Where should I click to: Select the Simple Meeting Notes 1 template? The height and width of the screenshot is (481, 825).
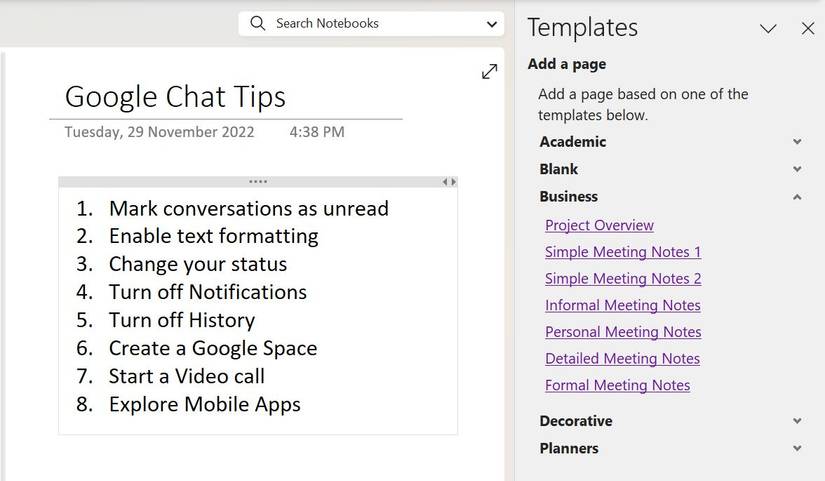click(x=622, y=252)
